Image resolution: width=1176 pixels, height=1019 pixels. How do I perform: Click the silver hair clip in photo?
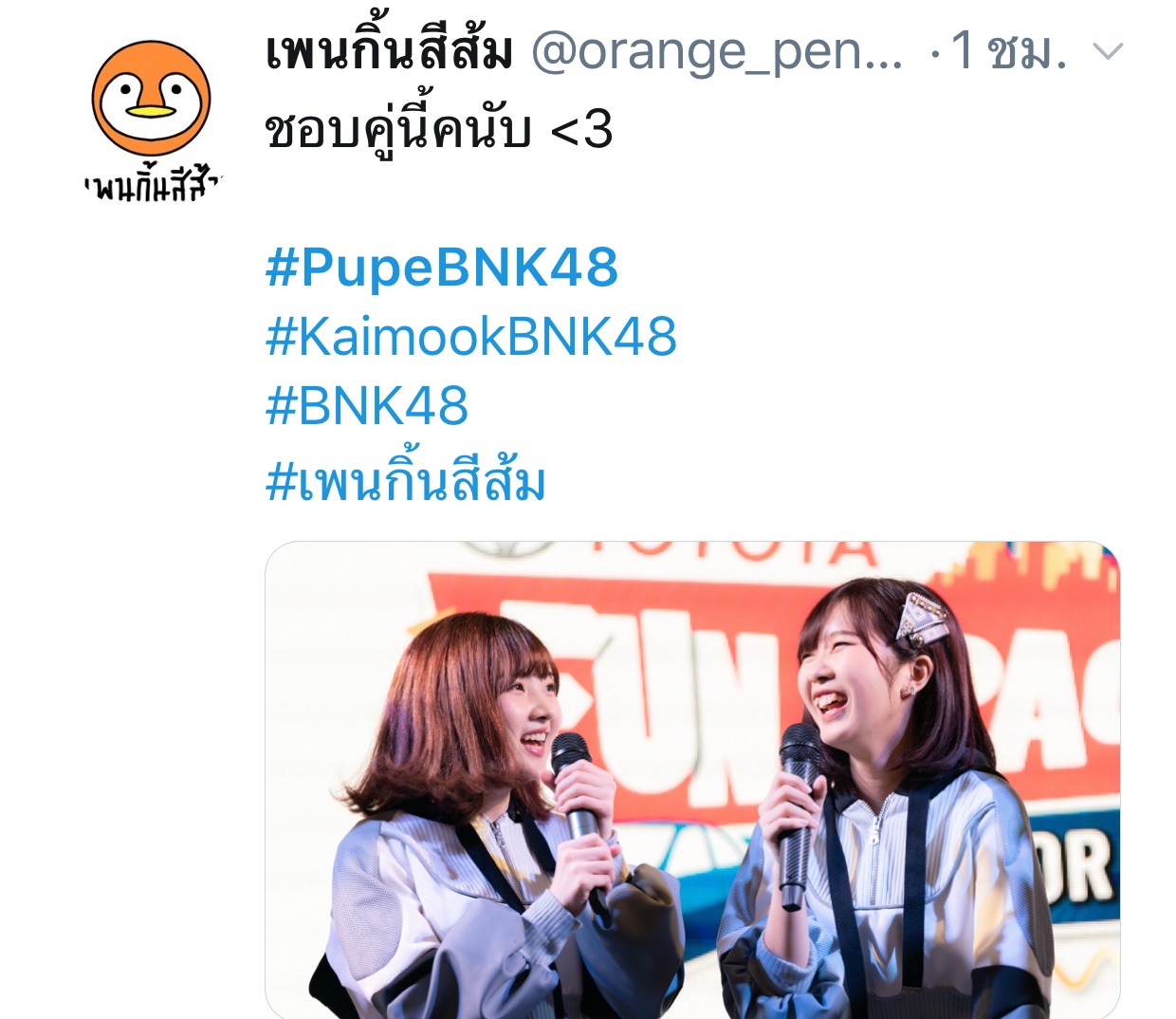(x=924, y=620)
